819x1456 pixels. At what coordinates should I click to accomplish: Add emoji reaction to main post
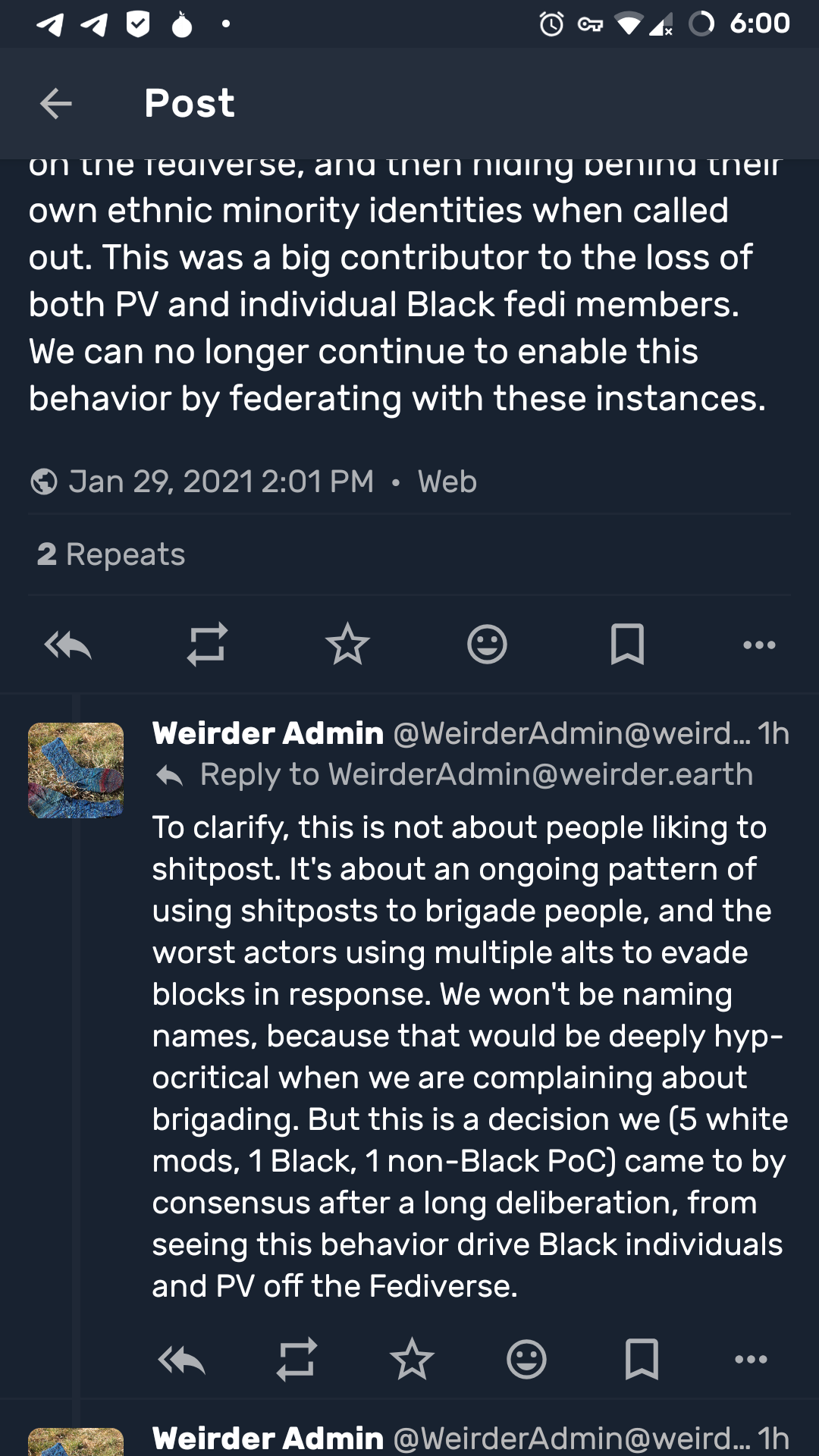tap(487, 645)
